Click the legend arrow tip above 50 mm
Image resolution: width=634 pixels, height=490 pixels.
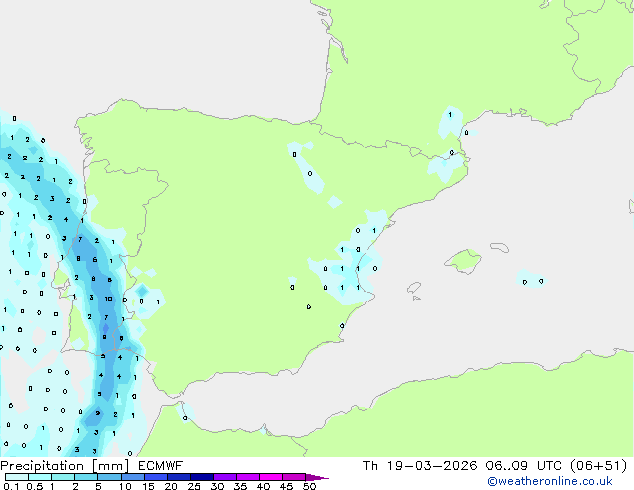(x=317, y=477)
